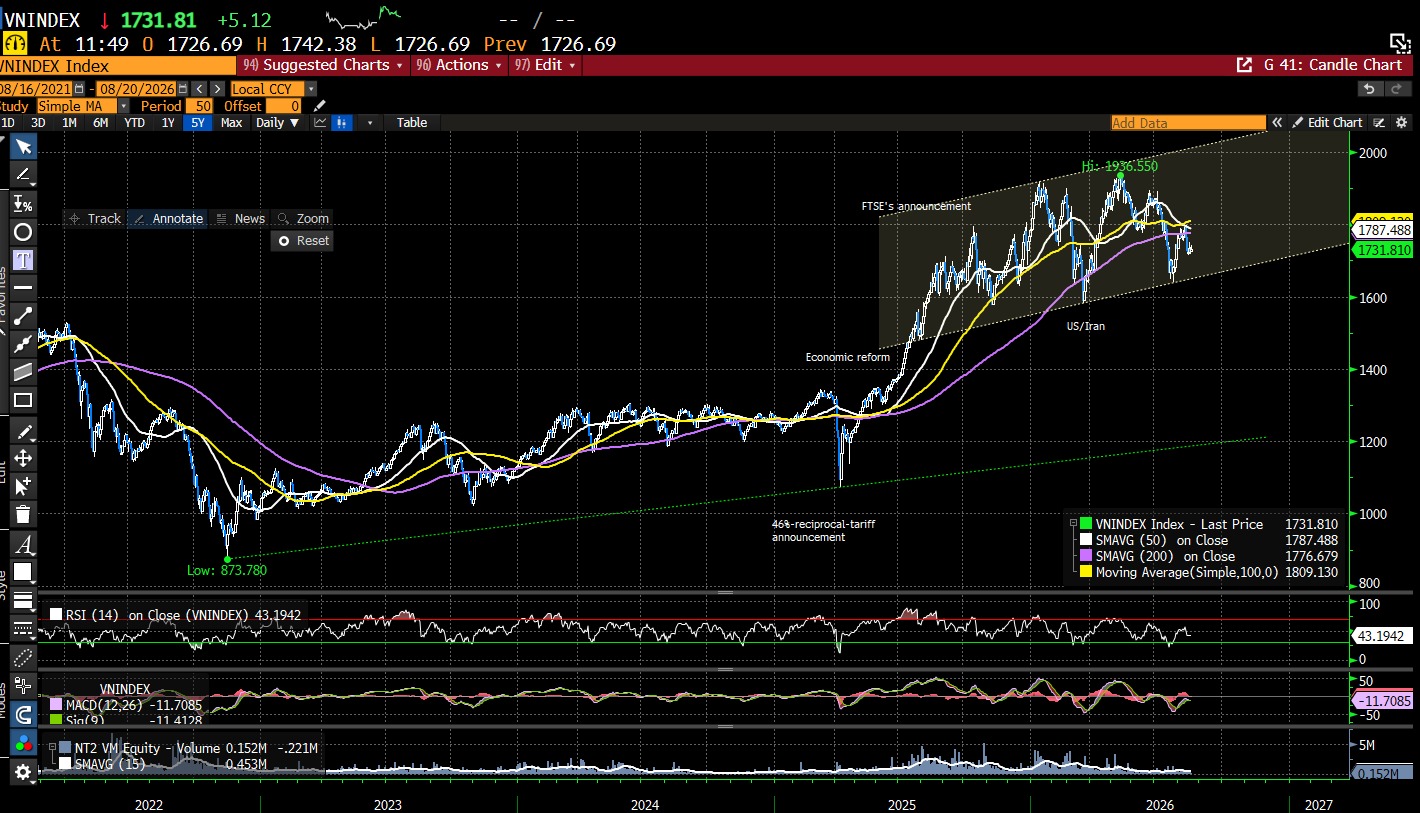Collapse the expand icon under window controls

(x=1400, y=42)
